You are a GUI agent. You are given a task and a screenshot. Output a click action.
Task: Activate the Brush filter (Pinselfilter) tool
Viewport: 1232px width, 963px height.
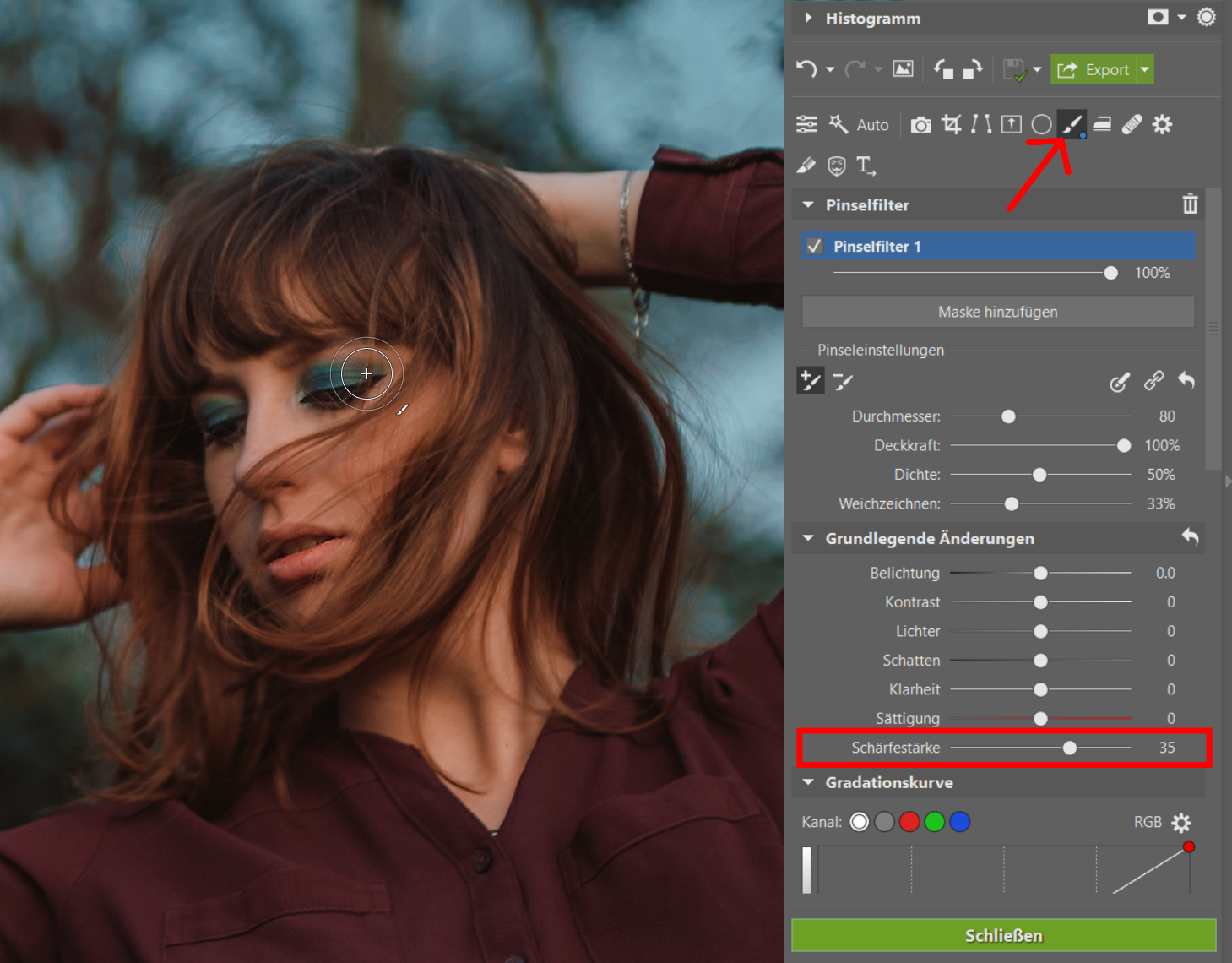(x=1072, y=125)
